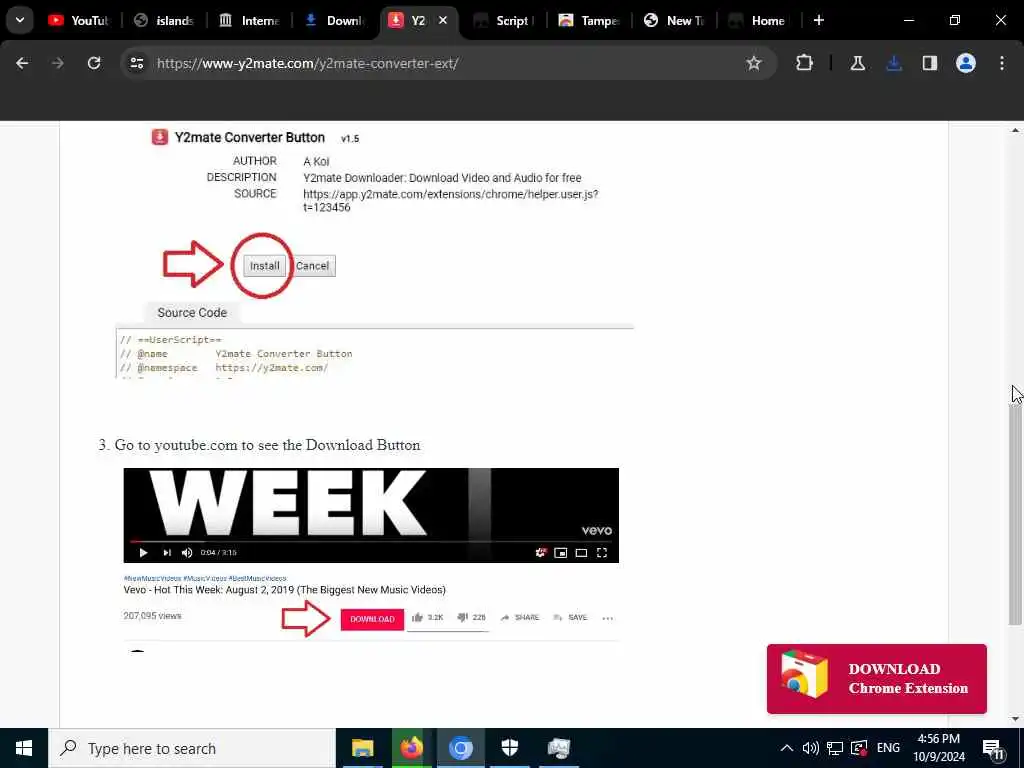Open File Explorer from the taskbar
1024x768 pixels.
tap(362, 748)
